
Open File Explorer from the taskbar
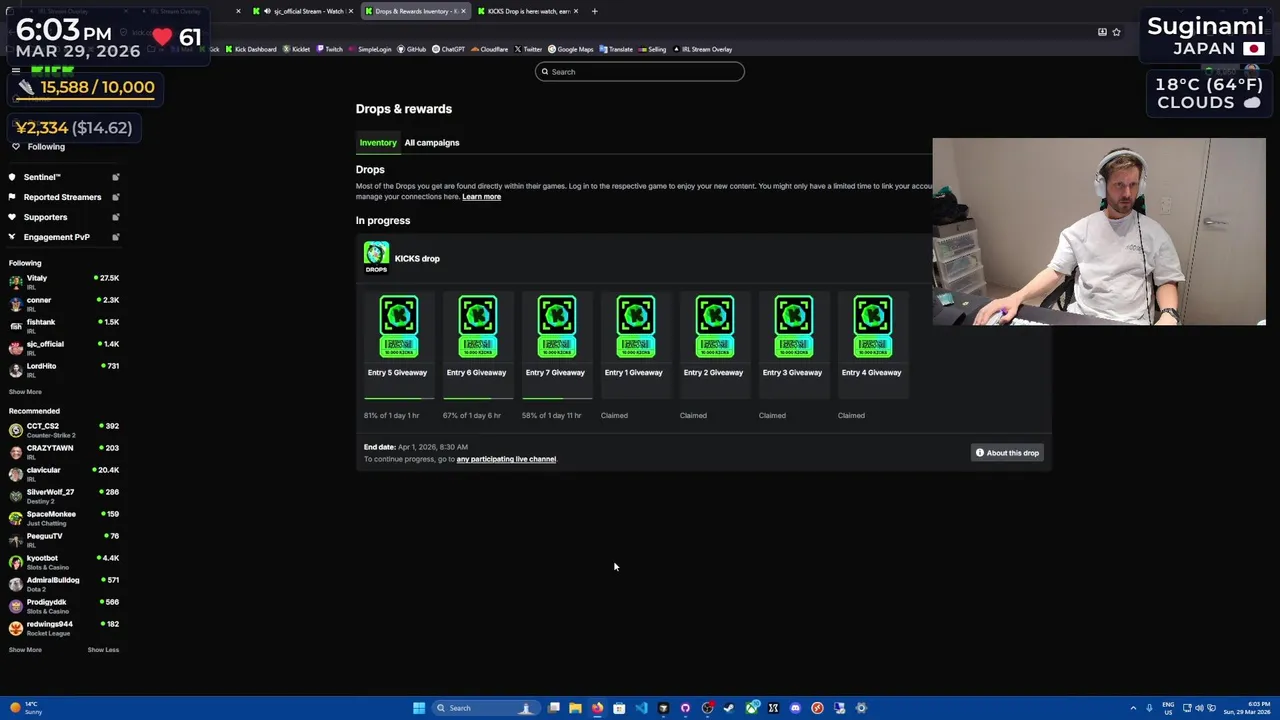[x=575, y=708]
